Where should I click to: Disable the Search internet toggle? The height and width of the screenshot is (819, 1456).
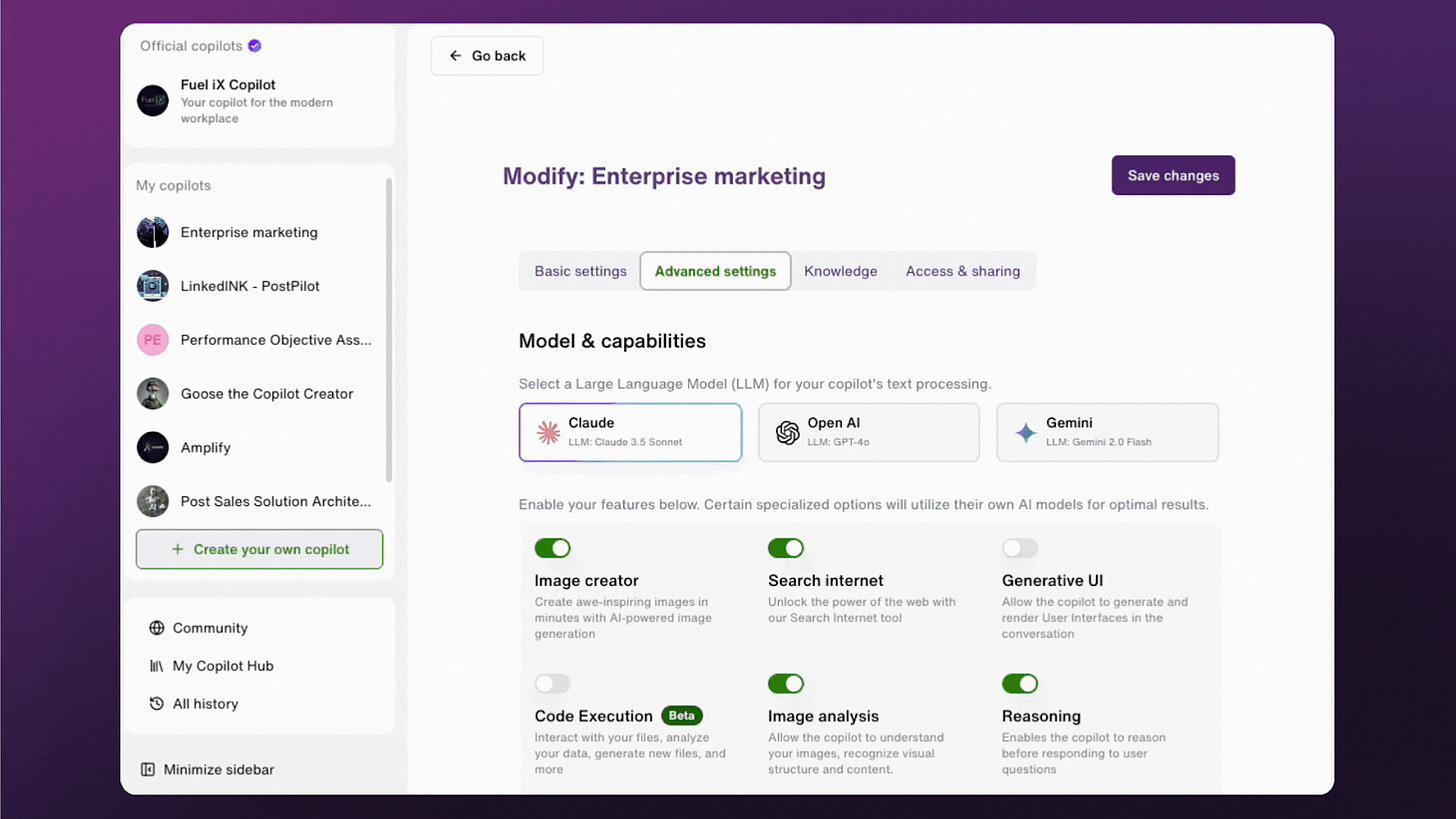786,548
